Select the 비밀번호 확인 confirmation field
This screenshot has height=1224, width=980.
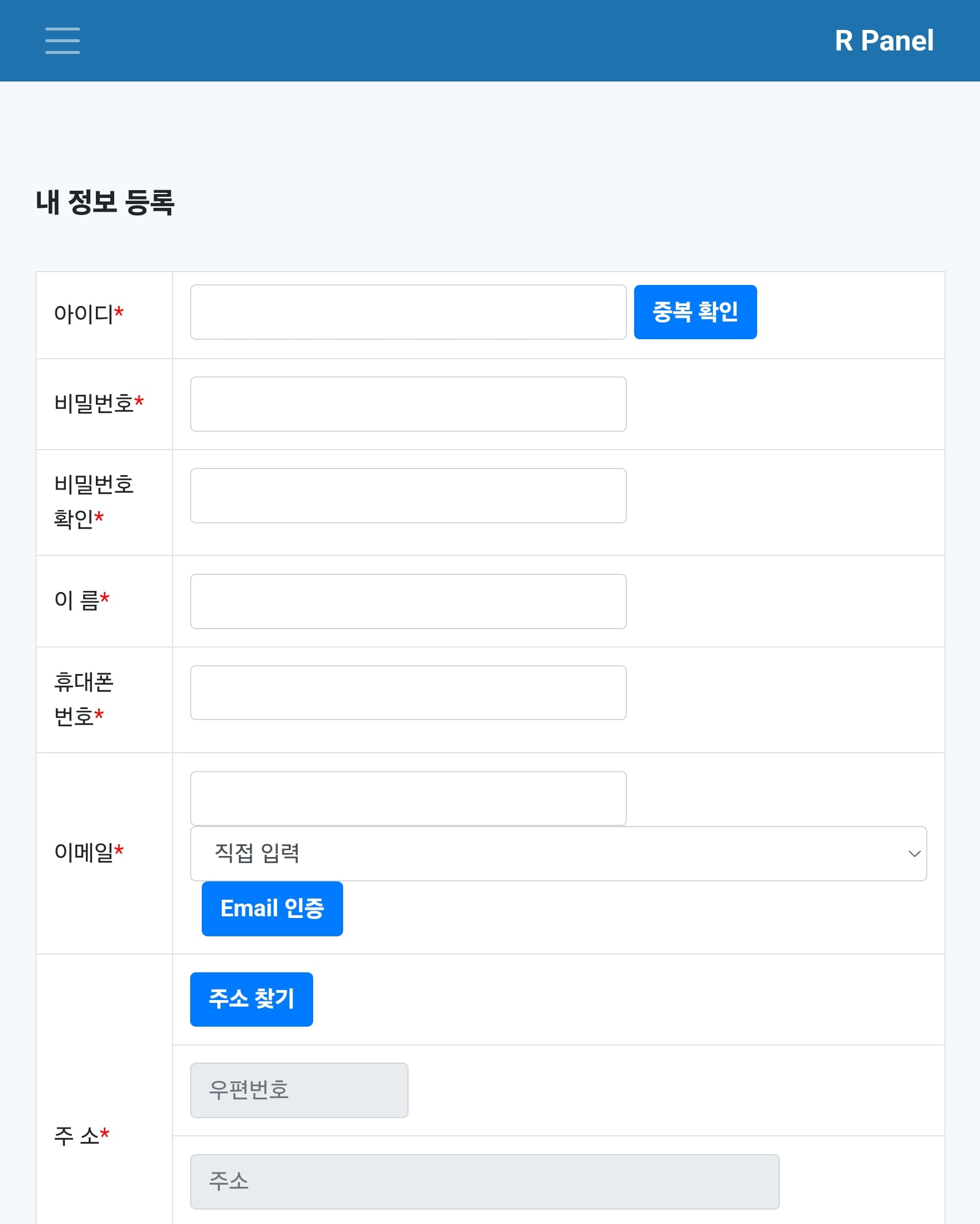(407, 496)
